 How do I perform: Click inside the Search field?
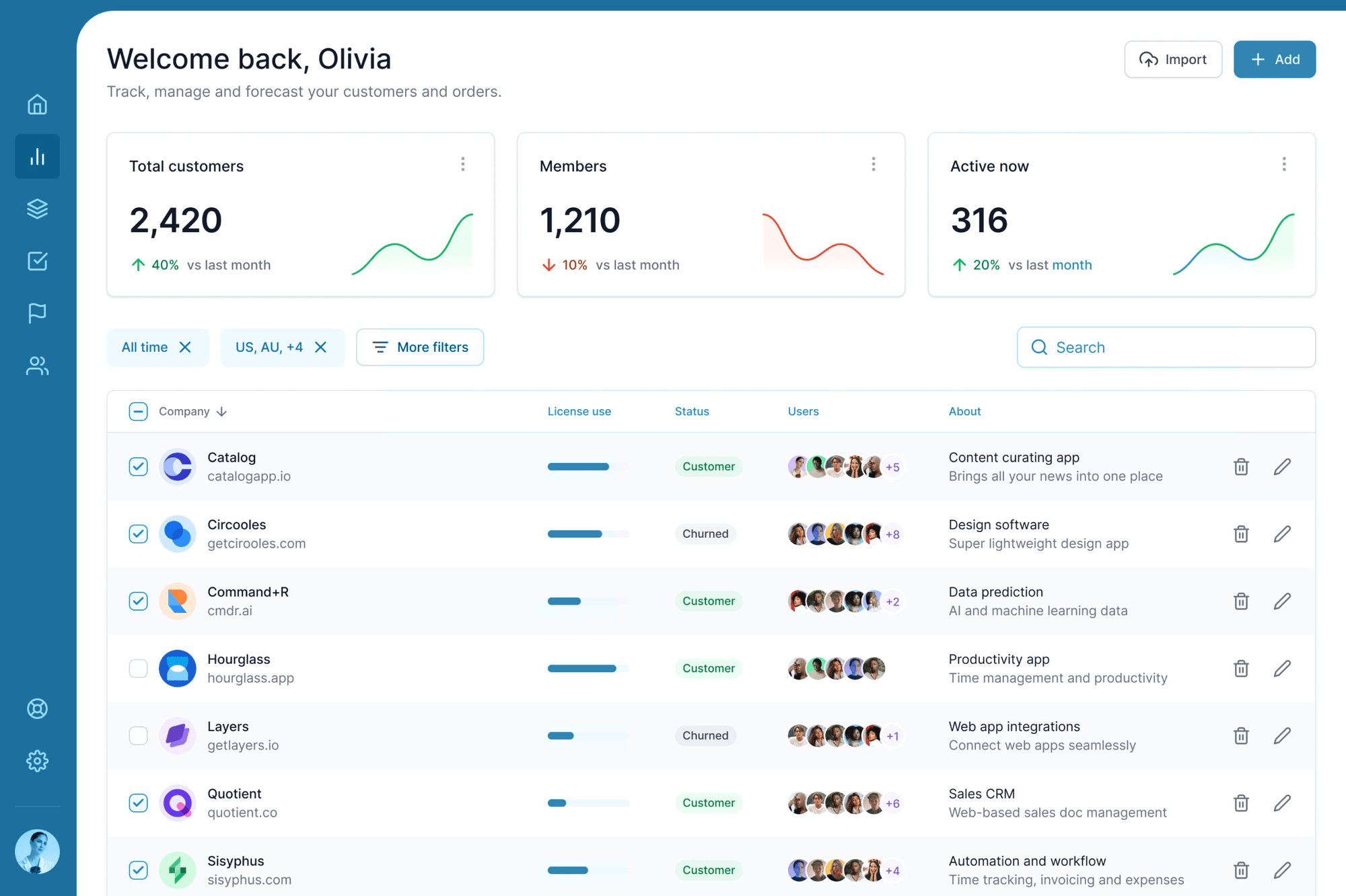1166,347
